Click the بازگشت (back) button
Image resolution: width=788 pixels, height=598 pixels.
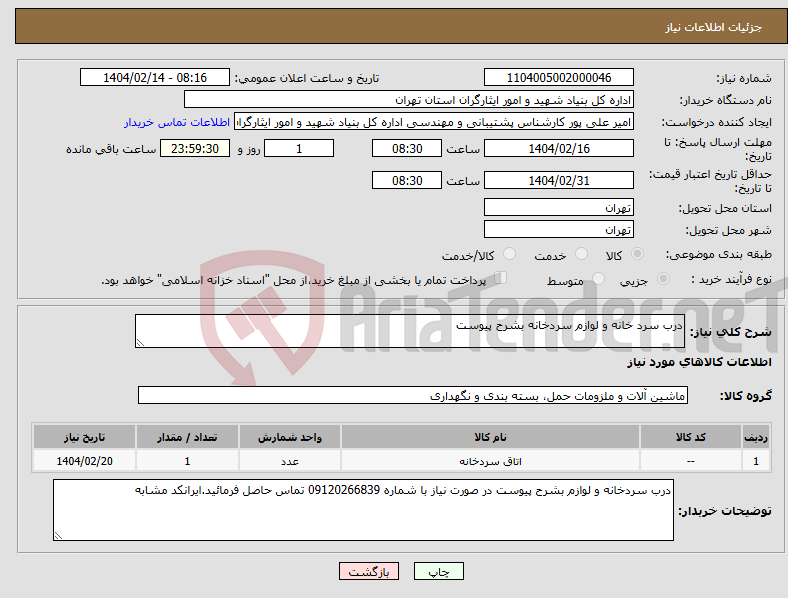tap(369, 571)
